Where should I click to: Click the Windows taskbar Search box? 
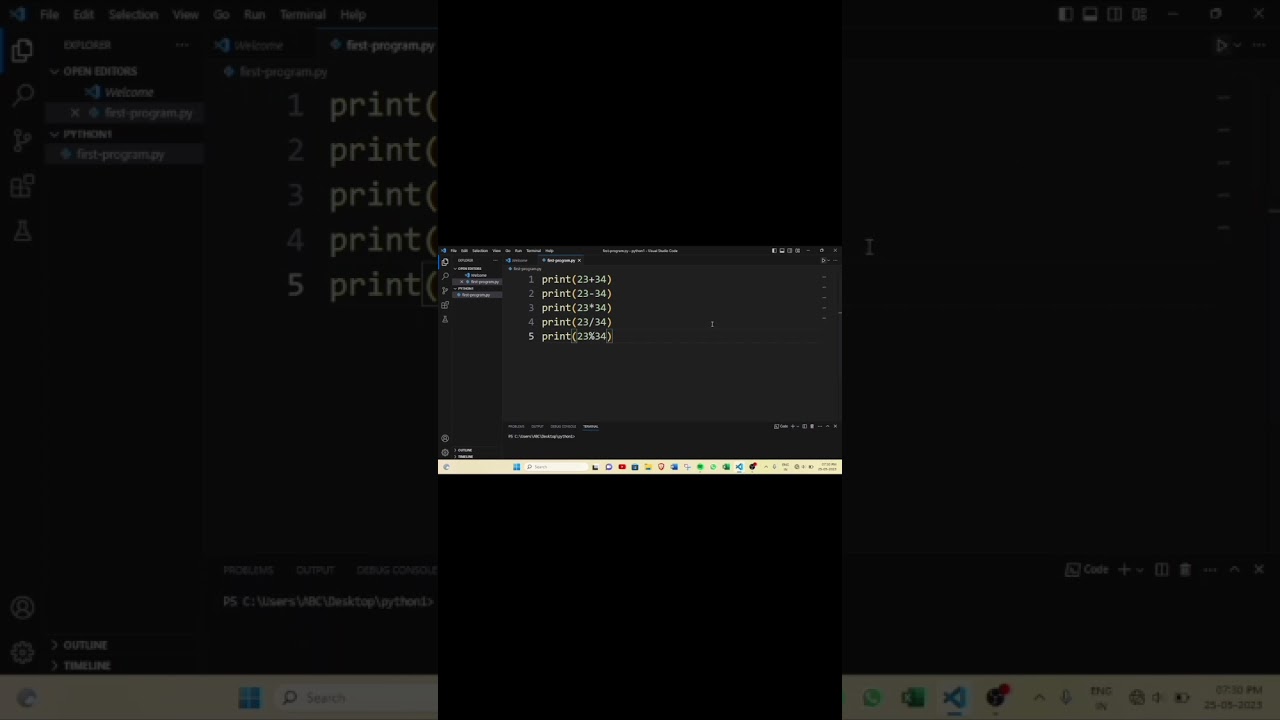pos(556,467)
